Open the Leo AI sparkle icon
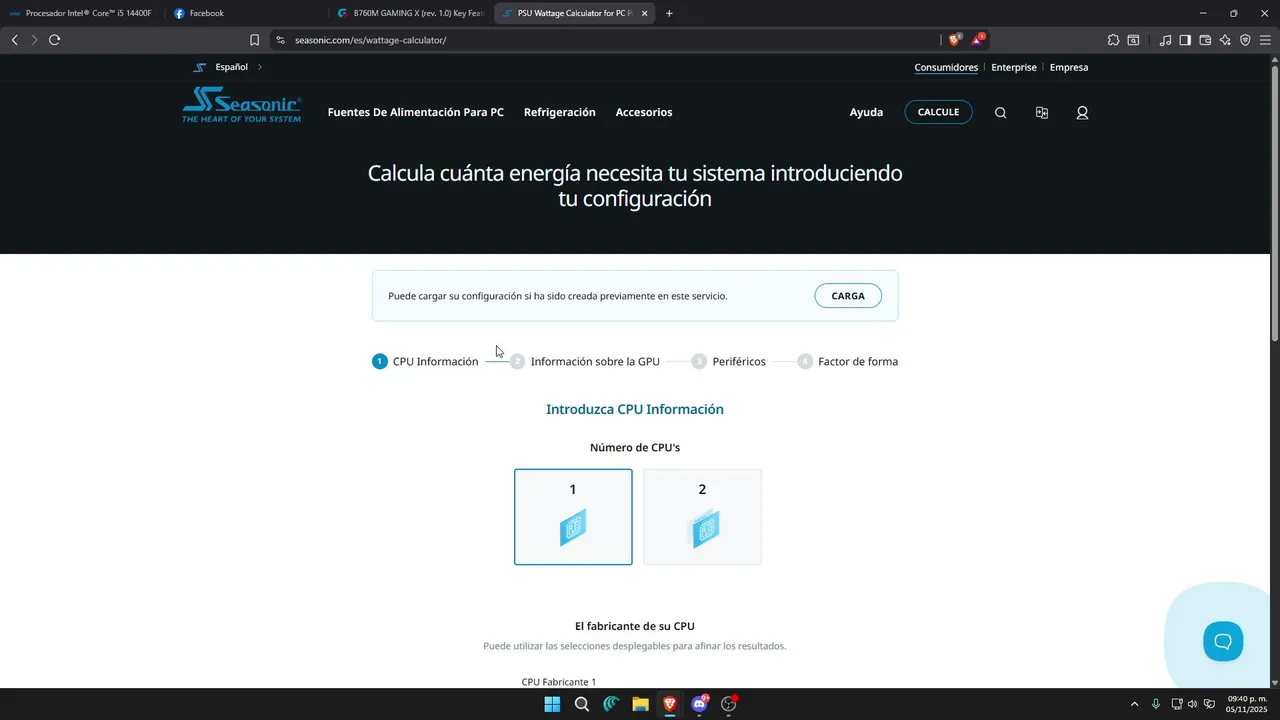Viewport: 1280px width, 720px height. 1225,40
